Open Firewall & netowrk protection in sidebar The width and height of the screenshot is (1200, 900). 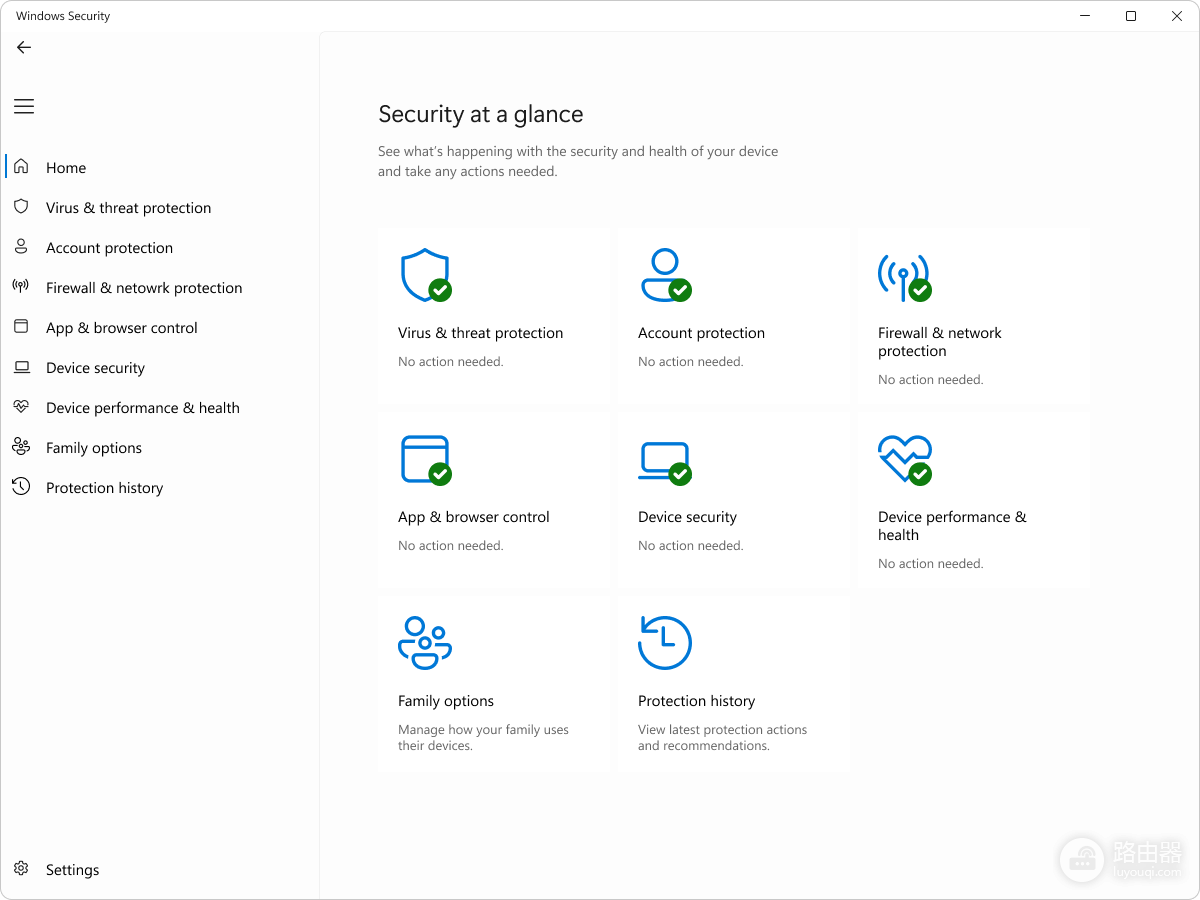pos(144,288)
